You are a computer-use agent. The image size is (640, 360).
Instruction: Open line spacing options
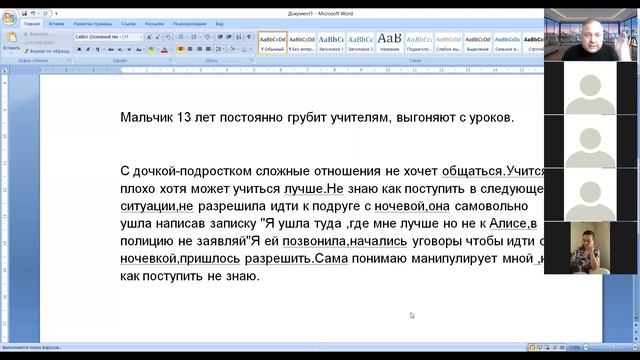220,49
